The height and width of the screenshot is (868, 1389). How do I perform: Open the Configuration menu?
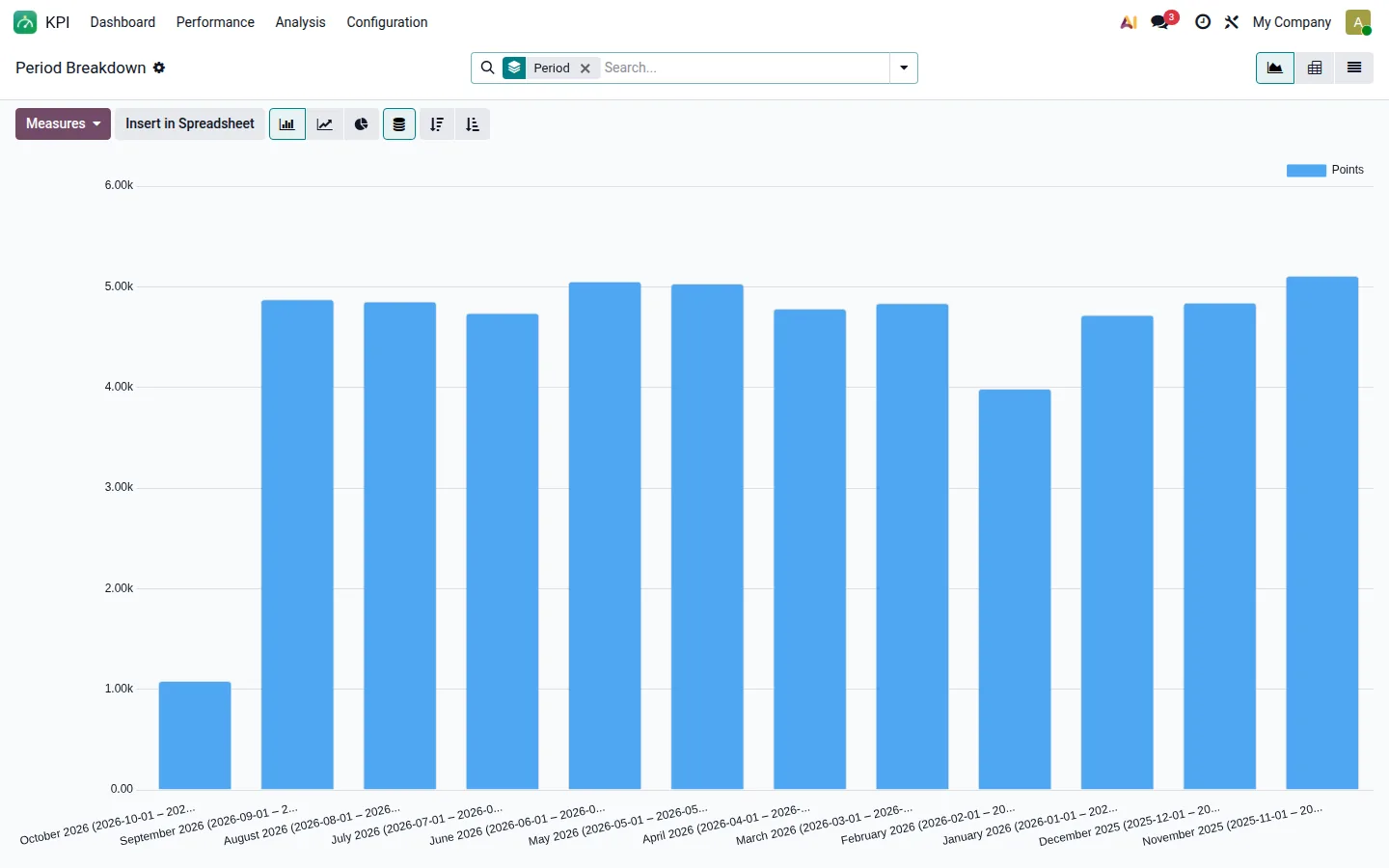point(387,22)
